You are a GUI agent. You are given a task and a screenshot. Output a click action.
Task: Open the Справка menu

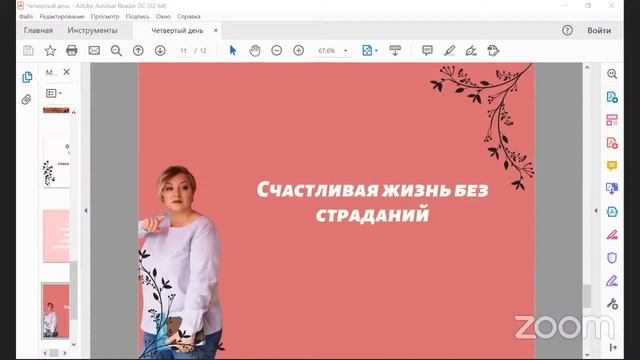tap(189, 17)
